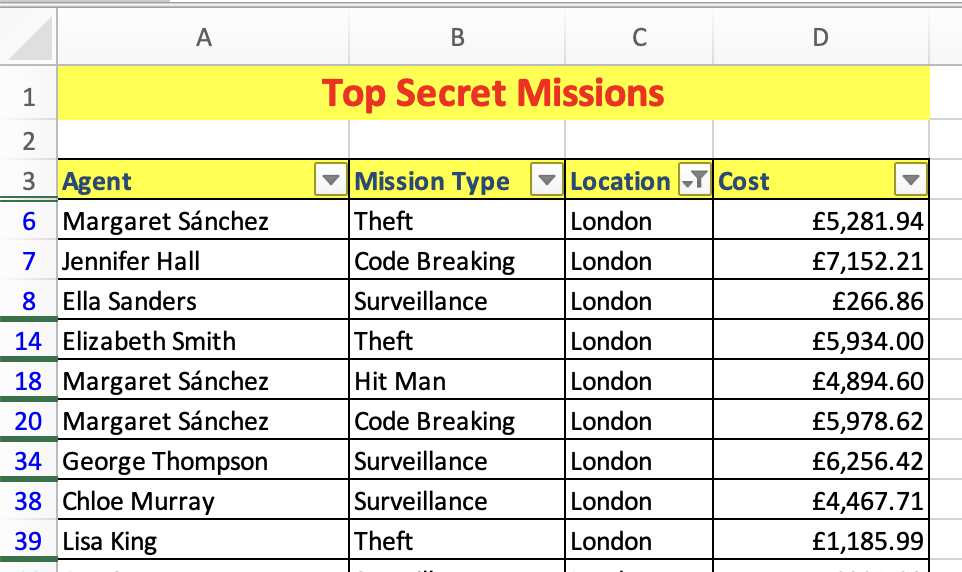The width and height of the screenshot is (962, 572).
Task: Select column C header
Action: pyautogui.click(x=639, y=38)
